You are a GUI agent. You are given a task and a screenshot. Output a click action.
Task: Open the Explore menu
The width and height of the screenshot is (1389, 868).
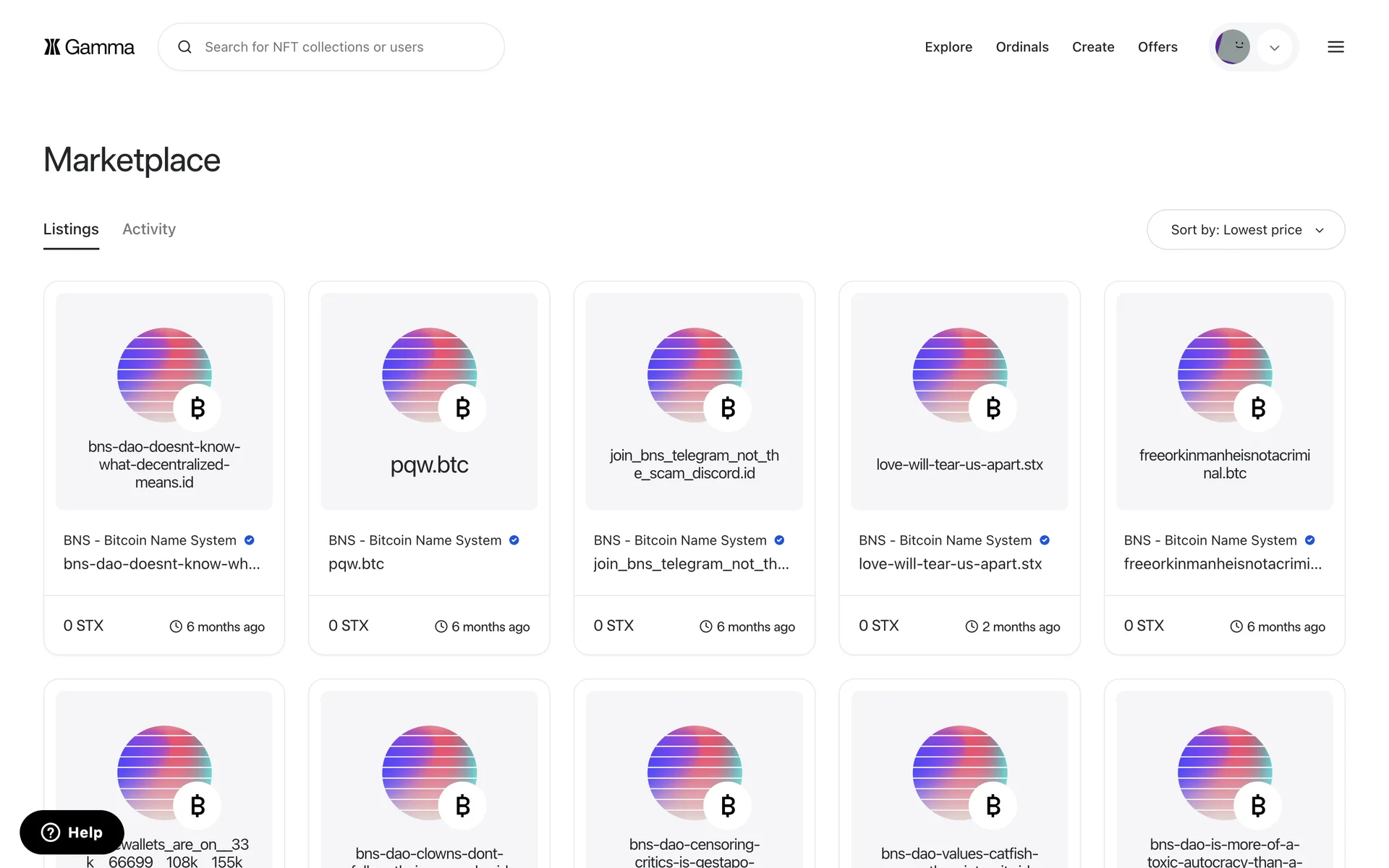[x=948, y=47]
